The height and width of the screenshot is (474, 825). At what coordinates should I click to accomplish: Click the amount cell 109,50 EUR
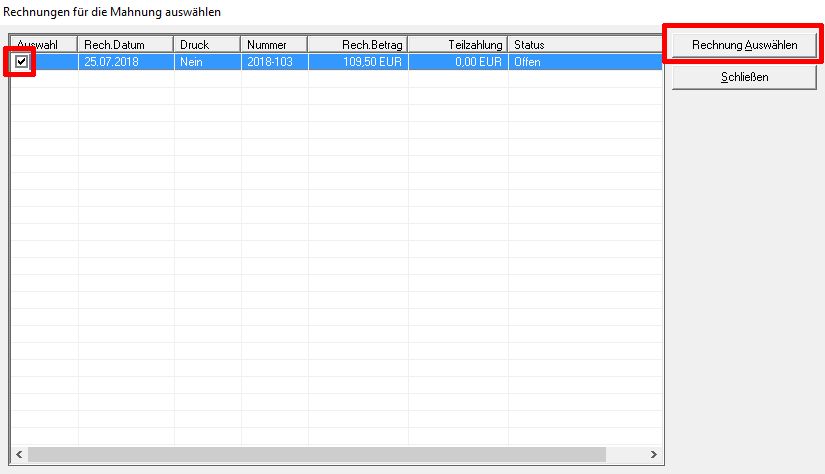358,62
